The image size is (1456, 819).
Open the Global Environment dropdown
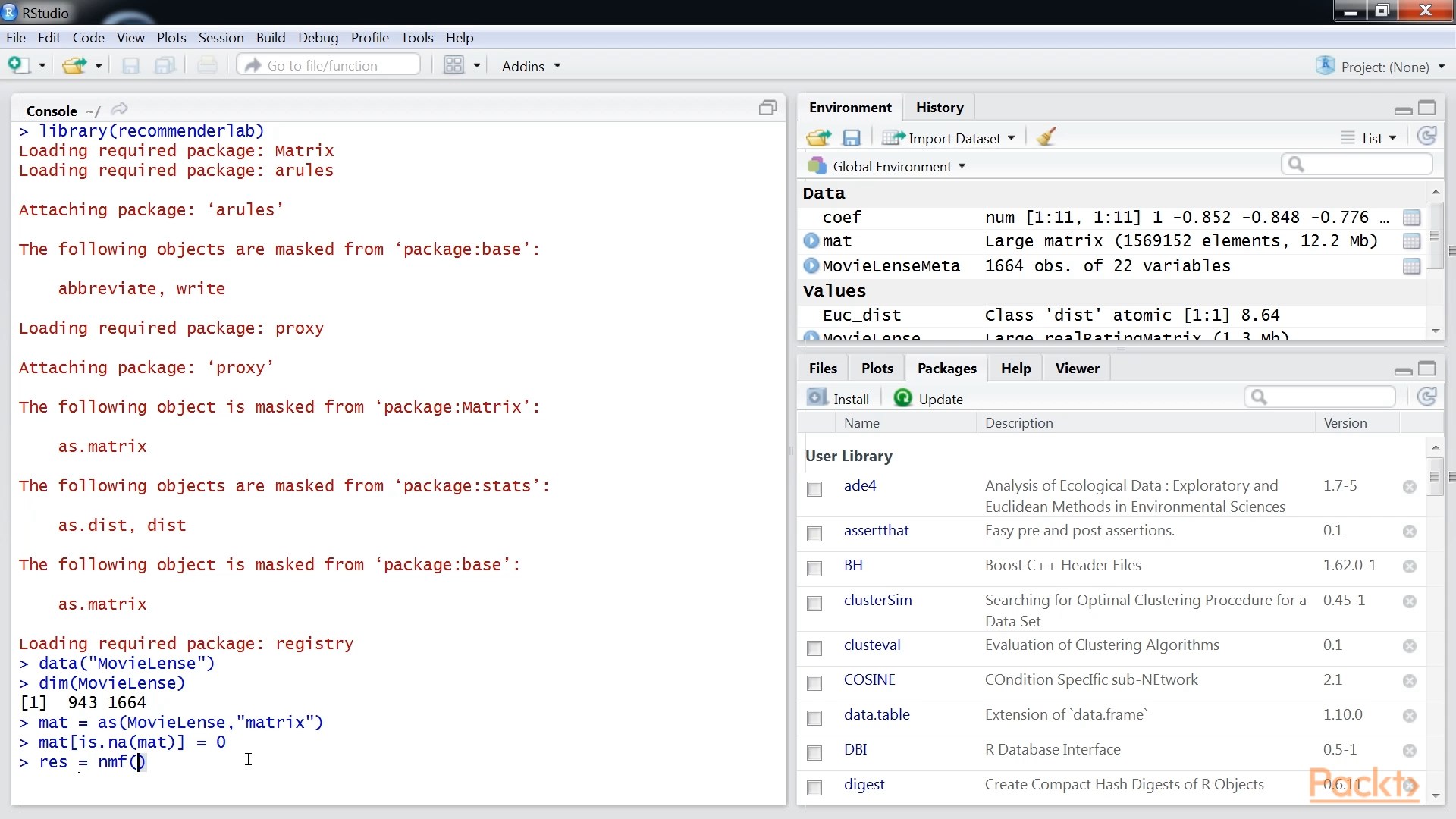tap(886, 166)
